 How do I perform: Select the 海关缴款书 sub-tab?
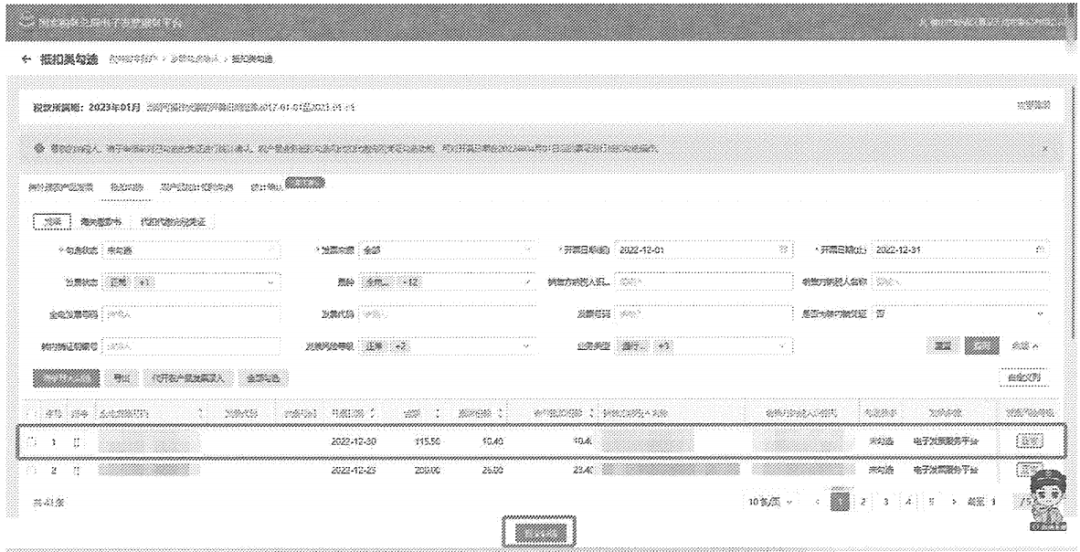(101, 222)
